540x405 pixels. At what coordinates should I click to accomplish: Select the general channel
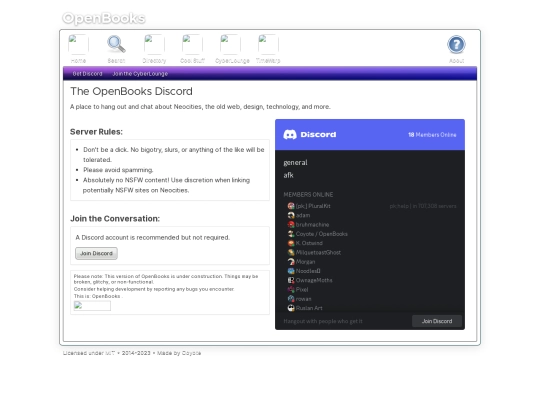pos(295,163)
